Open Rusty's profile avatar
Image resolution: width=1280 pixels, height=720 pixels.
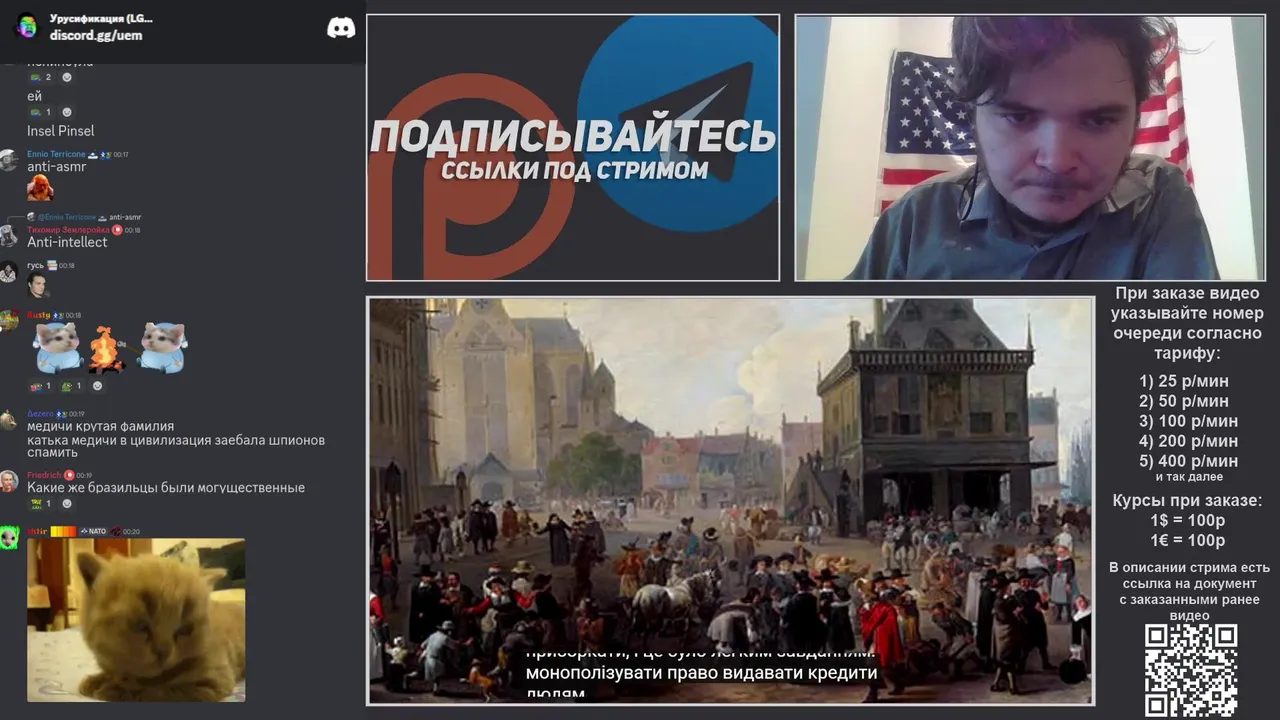click(9, 321)
